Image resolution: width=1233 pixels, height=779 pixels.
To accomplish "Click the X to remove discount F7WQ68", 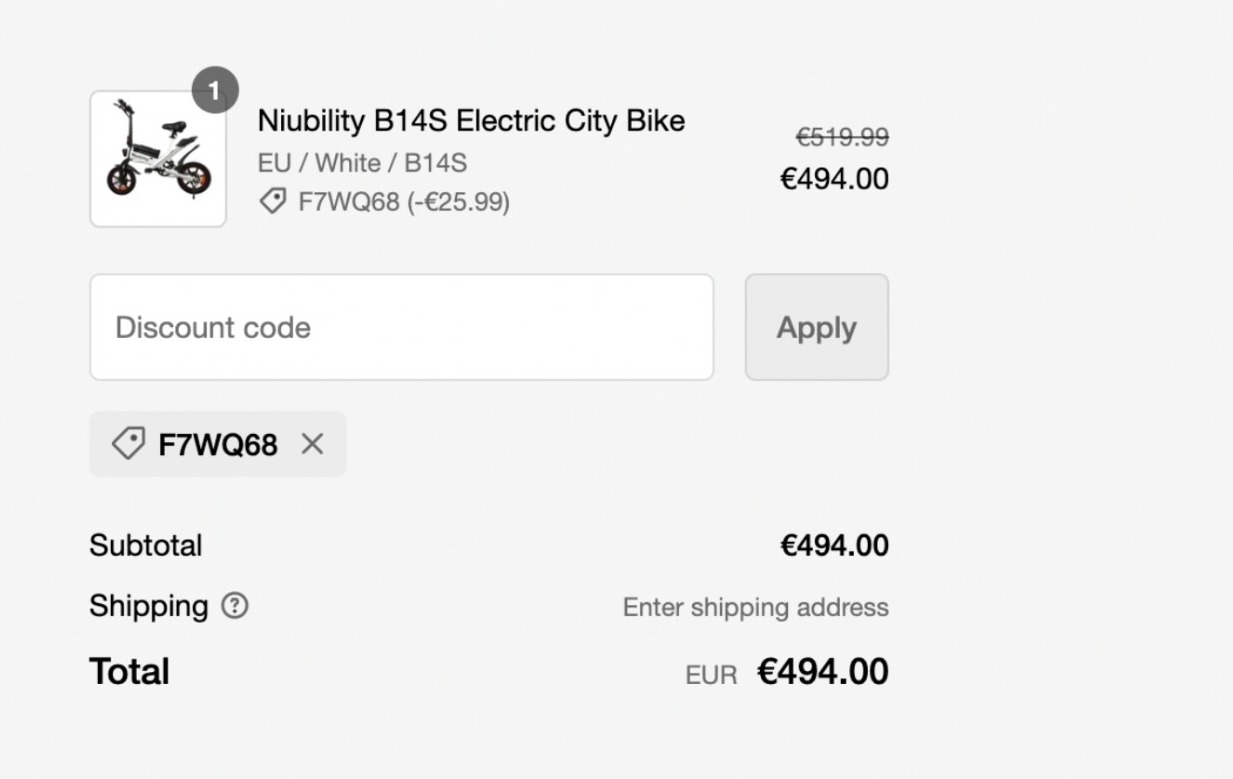I will pyautogui.click(x=313, y=444).
